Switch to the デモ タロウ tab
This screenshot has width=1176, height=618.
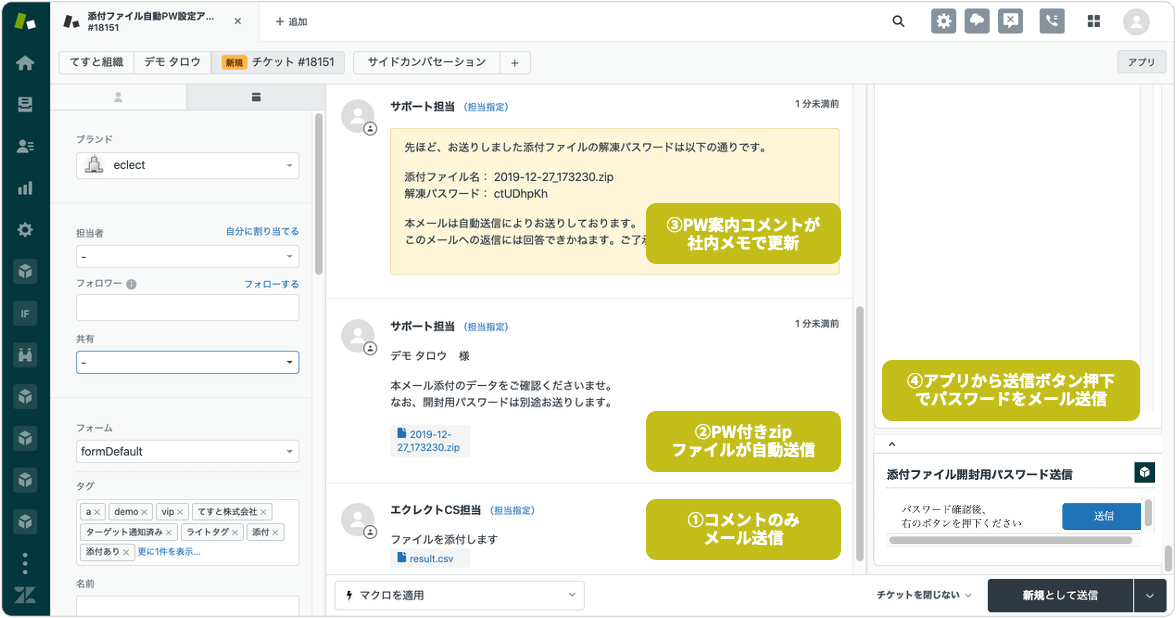coord(171,62)
